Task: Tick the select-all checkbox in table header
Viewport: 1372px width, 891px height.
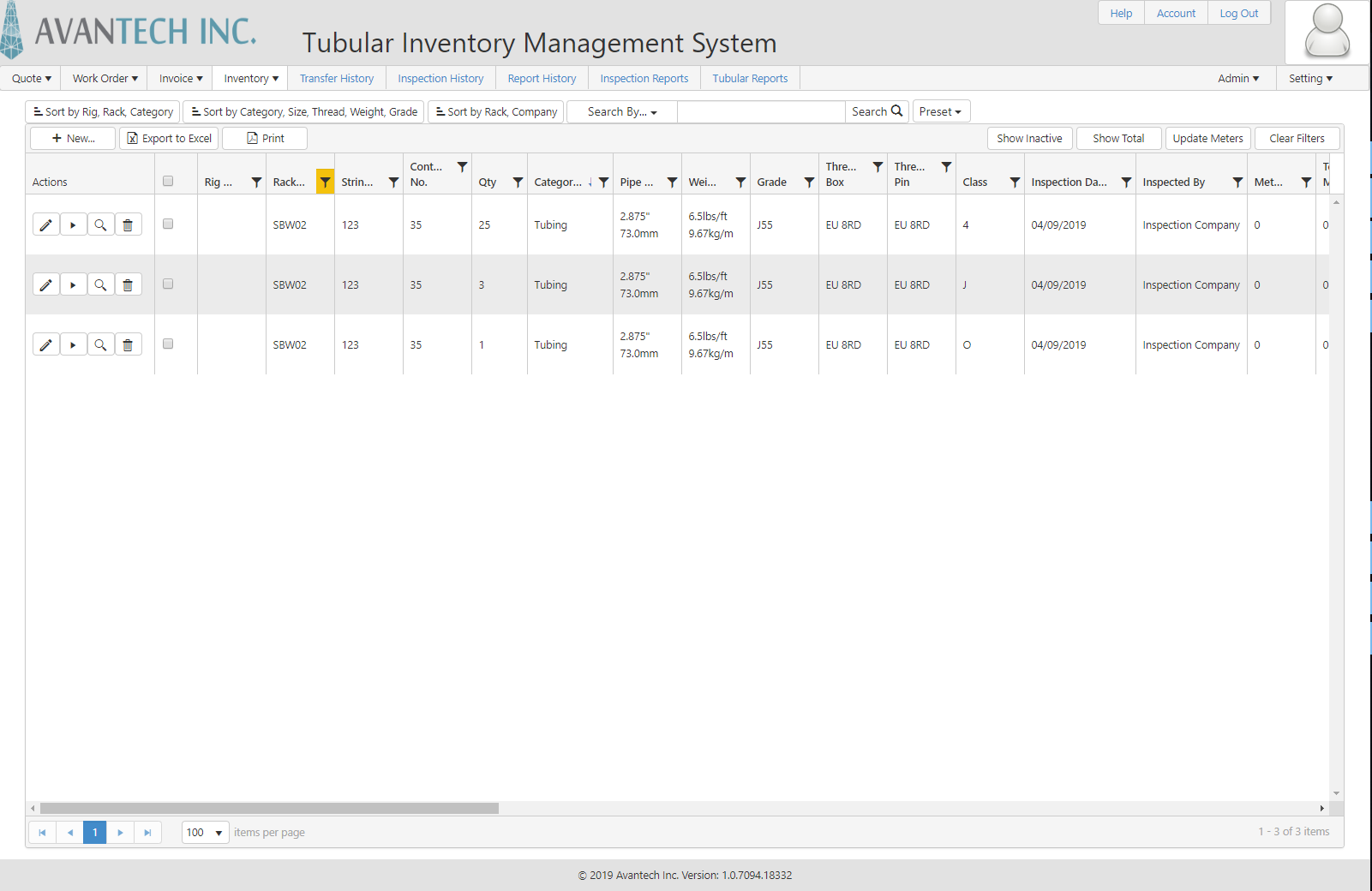Action: point(168,181)
